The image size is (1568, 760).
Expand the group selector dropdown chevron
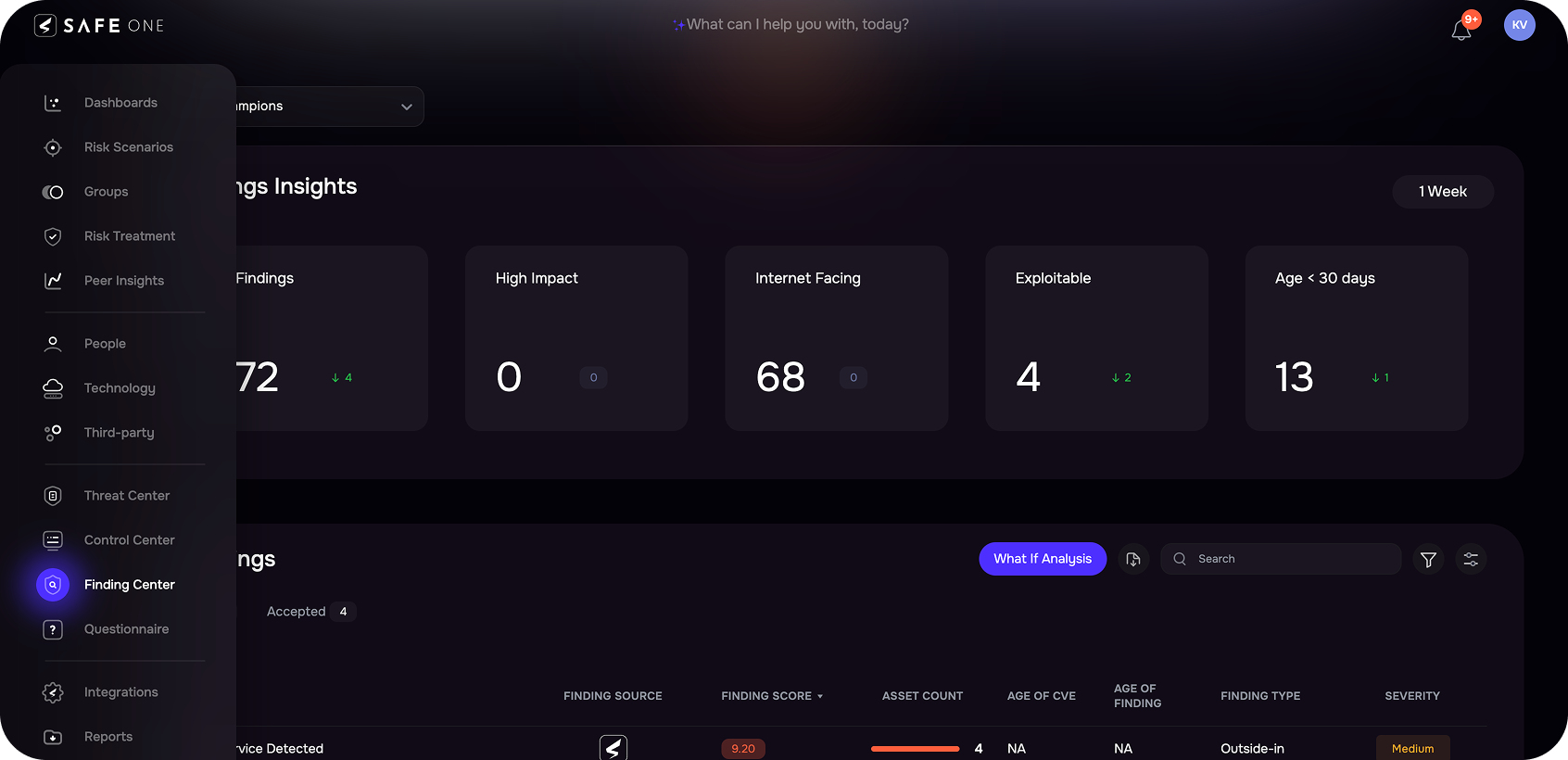(406, 107)
